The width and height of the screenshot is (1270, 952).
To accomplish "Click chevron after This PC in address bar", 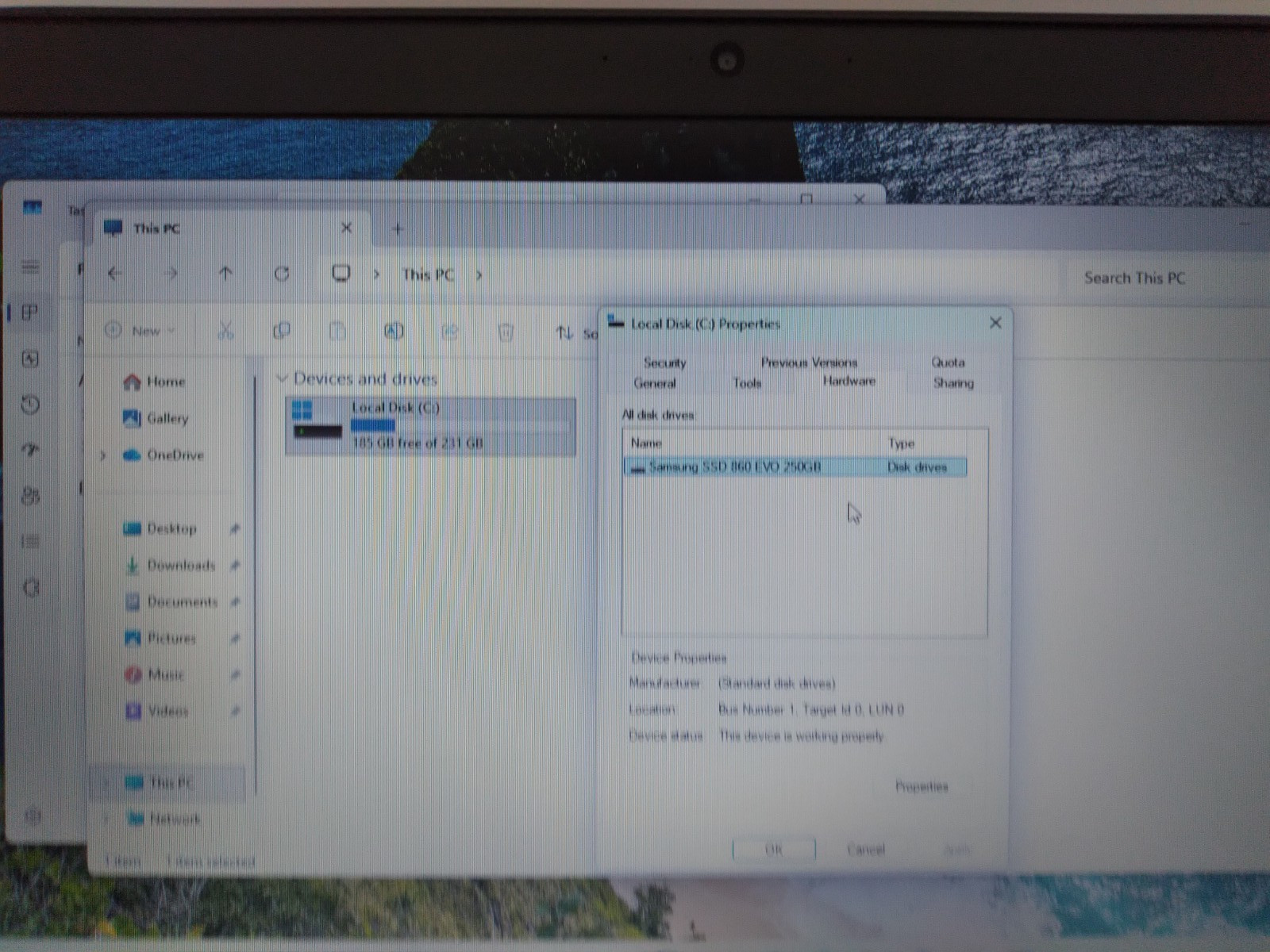I will pos(479,275).
